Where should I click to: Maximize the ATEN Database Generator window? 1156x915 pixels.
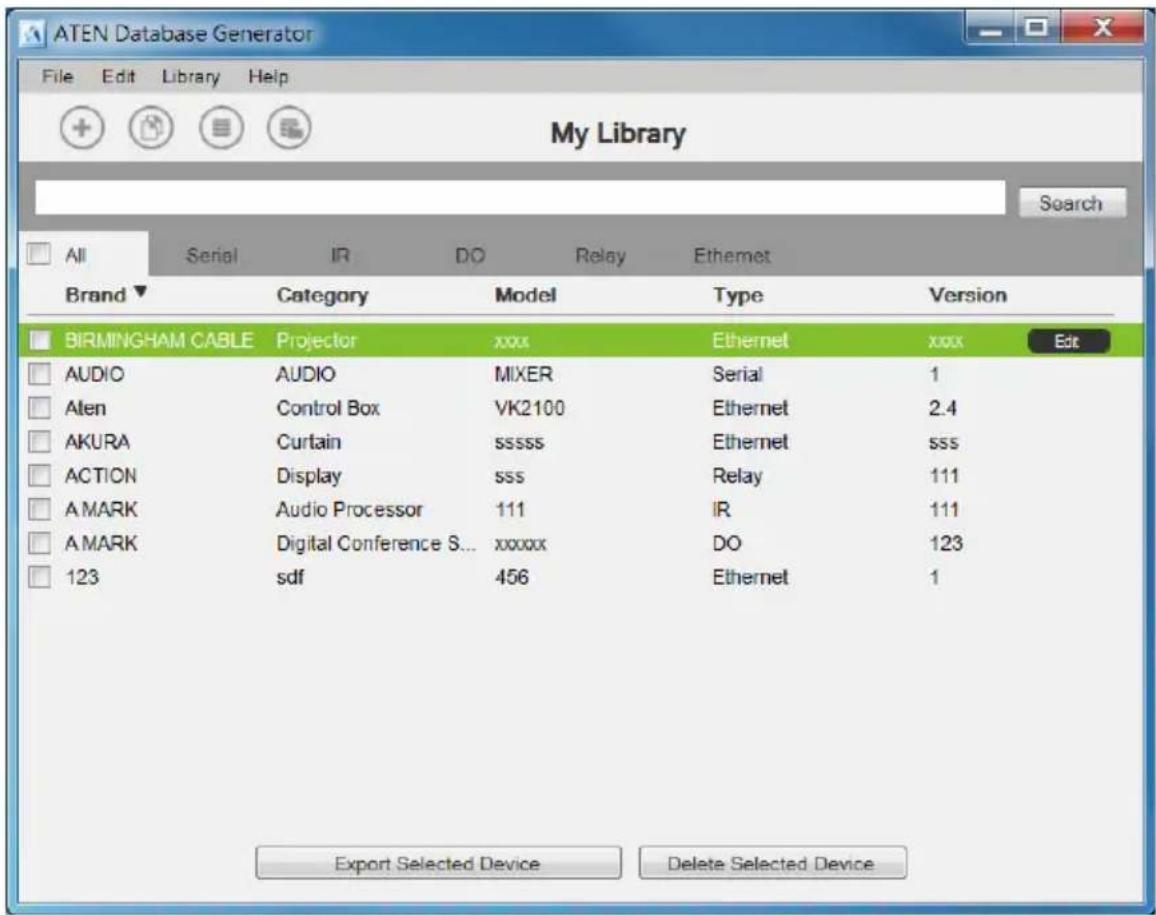click(x=1037, y=29)
